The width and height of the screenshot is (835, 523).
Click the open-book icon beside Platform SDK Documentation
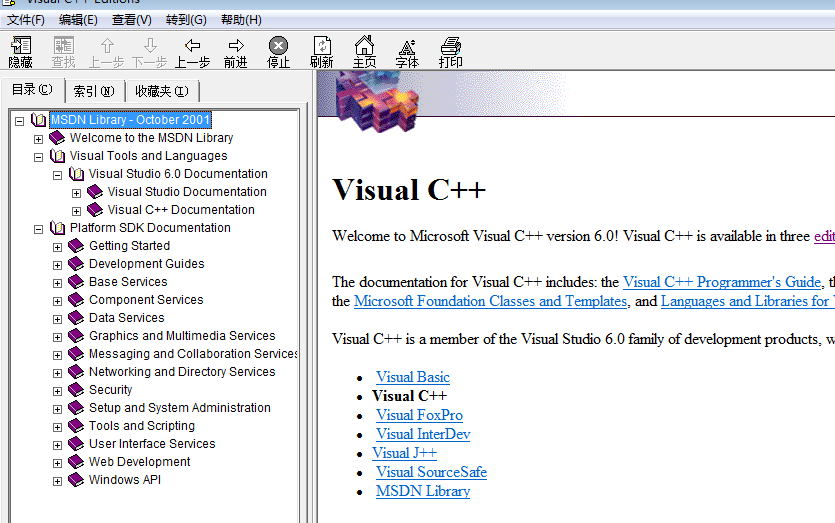(x=58, y=228)
